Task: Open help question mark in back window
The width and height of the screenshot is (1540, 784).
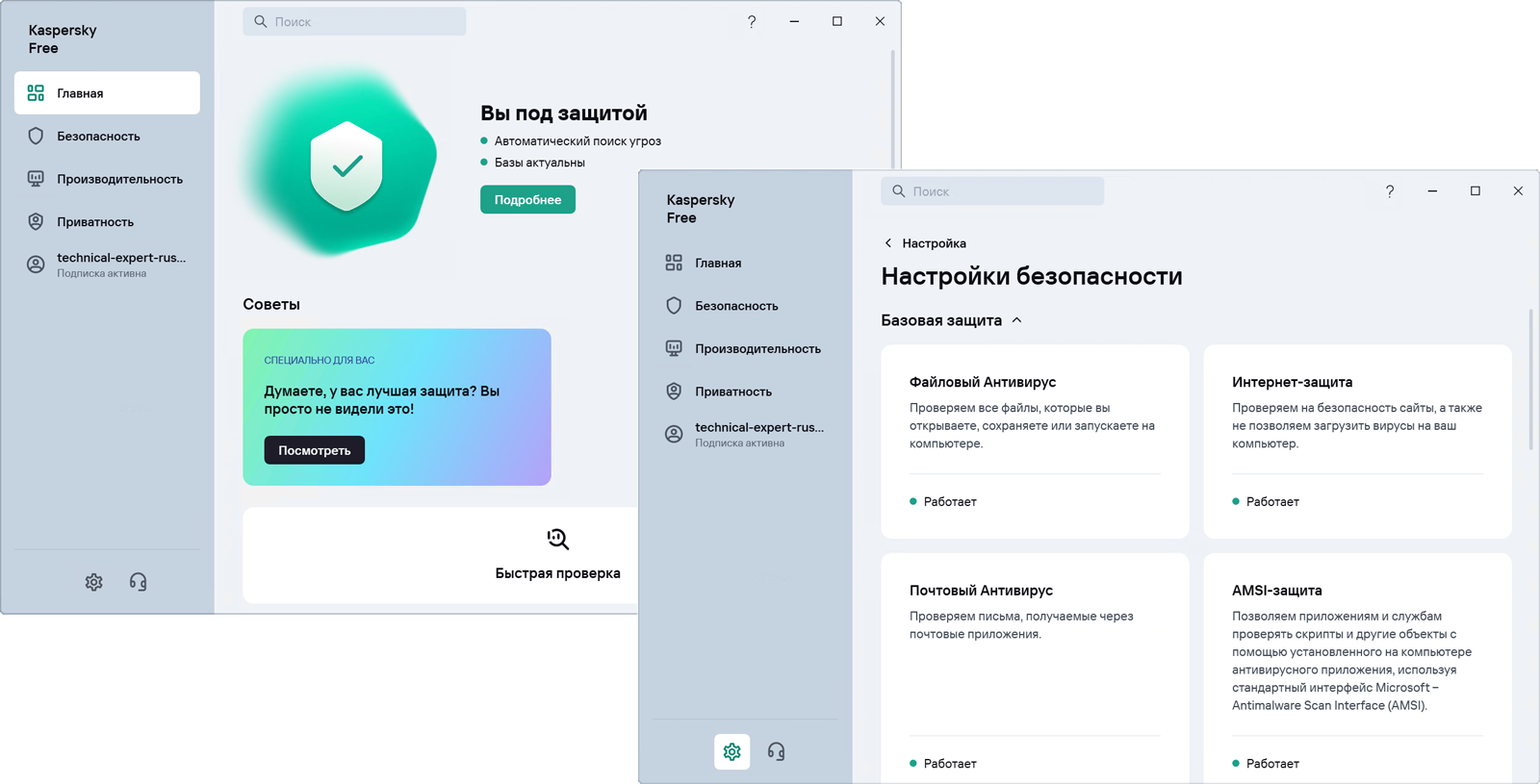Action: (752, 21)
